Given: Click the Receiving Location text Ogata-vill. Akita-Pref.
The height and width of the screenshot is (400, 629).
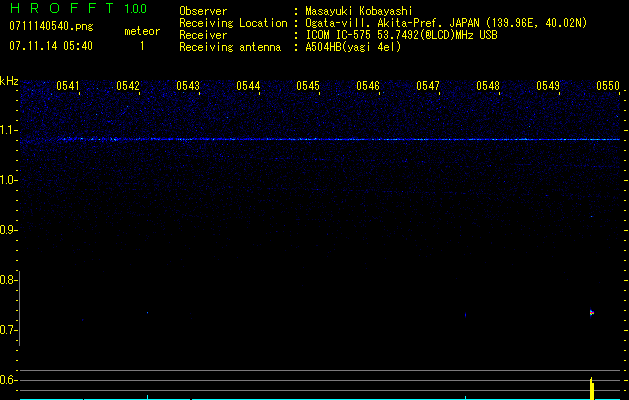Looking at the screenshot, I should (x=375, y=23).
